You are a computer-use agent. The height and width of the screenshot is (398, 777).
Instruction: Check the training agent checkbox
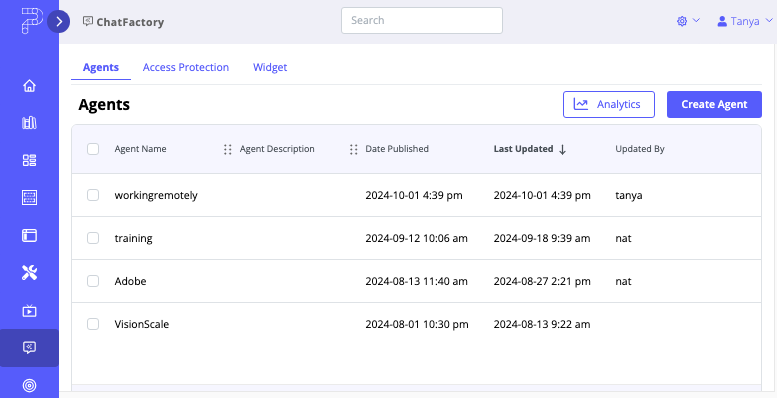click(x=93, y=238)
